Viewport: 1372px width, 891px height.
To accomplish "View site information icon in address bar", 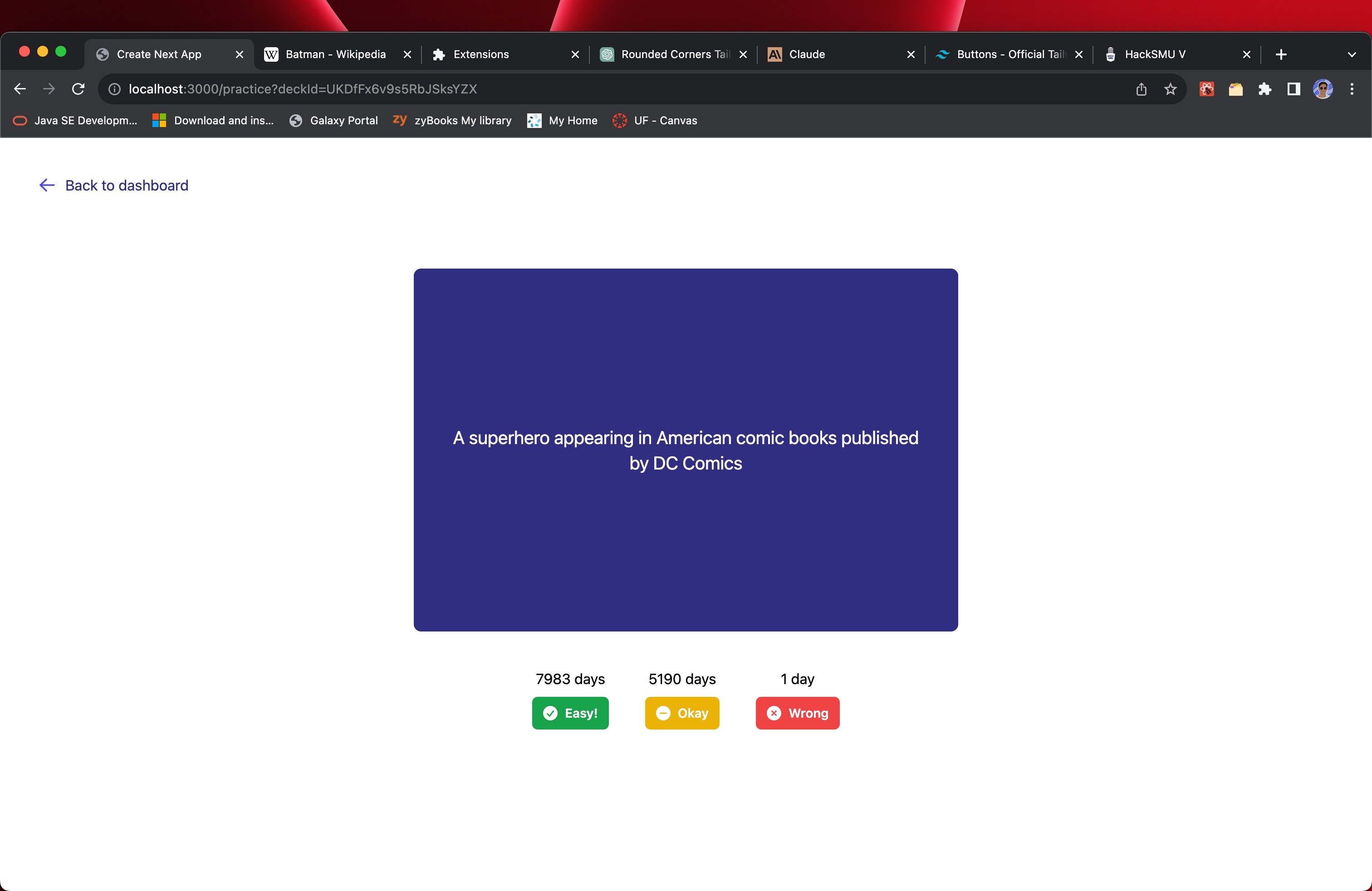I will tap(115, 89).
